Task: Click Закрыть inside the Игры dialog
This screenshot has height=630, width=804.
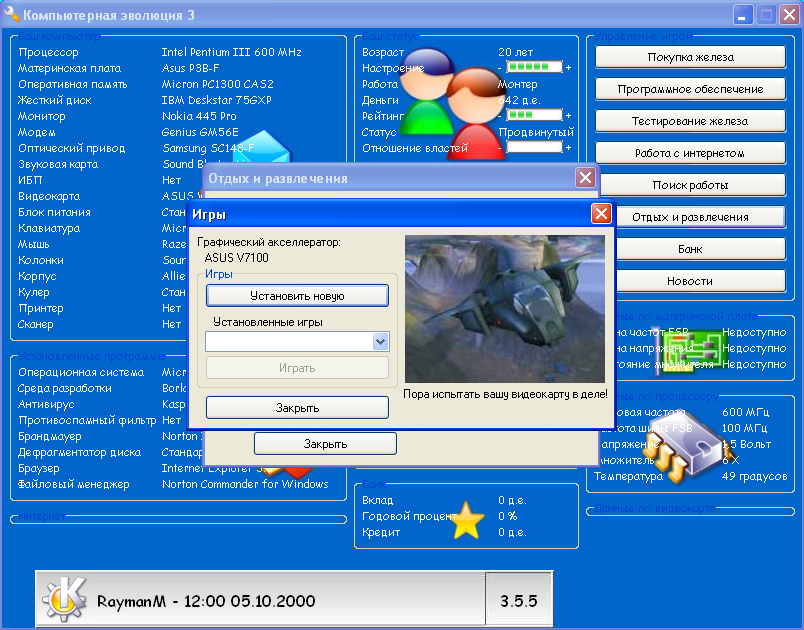Action: coord(297,408)
